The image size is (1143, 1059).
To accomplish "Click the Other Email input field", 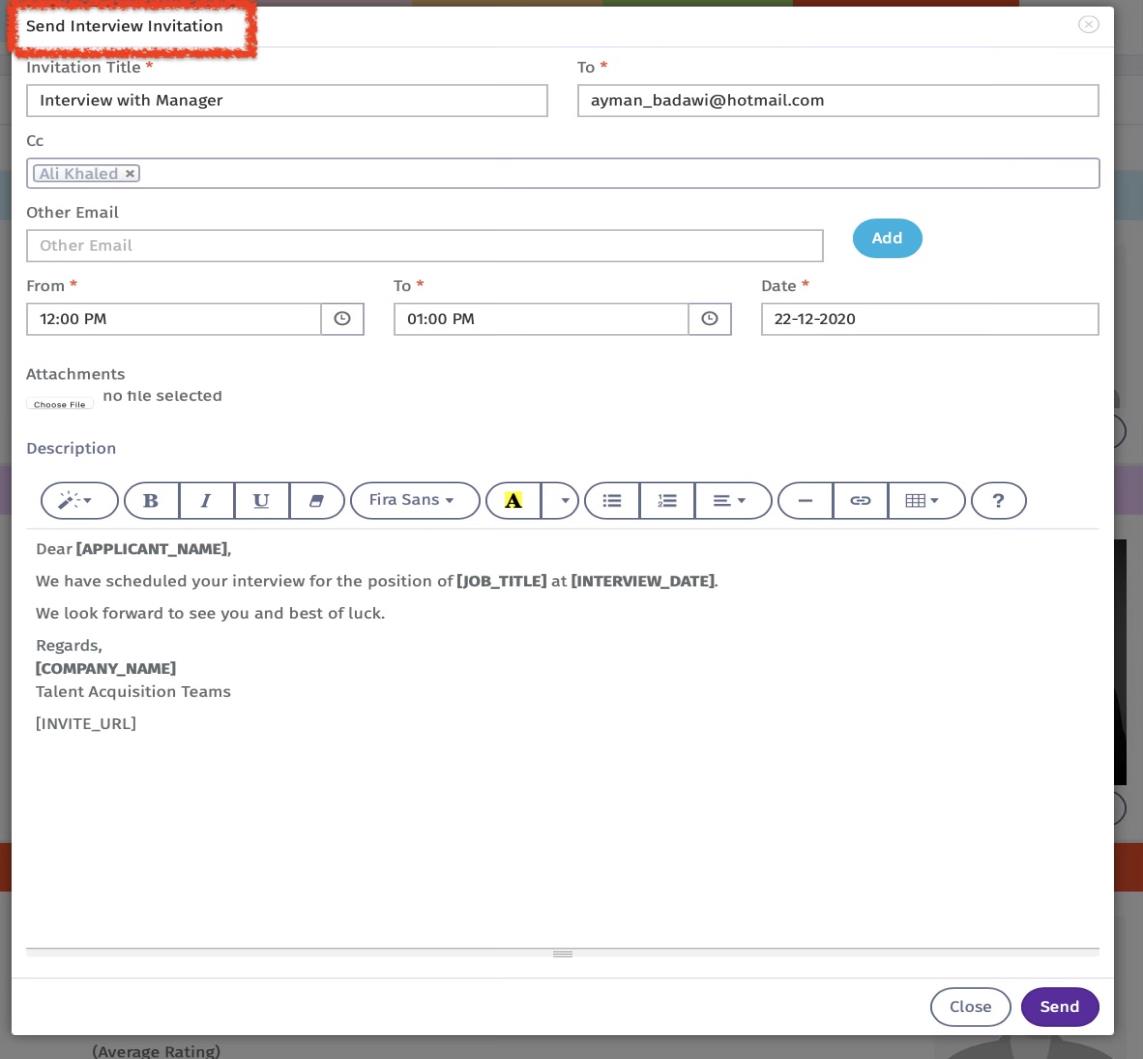I will coord(424,246).
